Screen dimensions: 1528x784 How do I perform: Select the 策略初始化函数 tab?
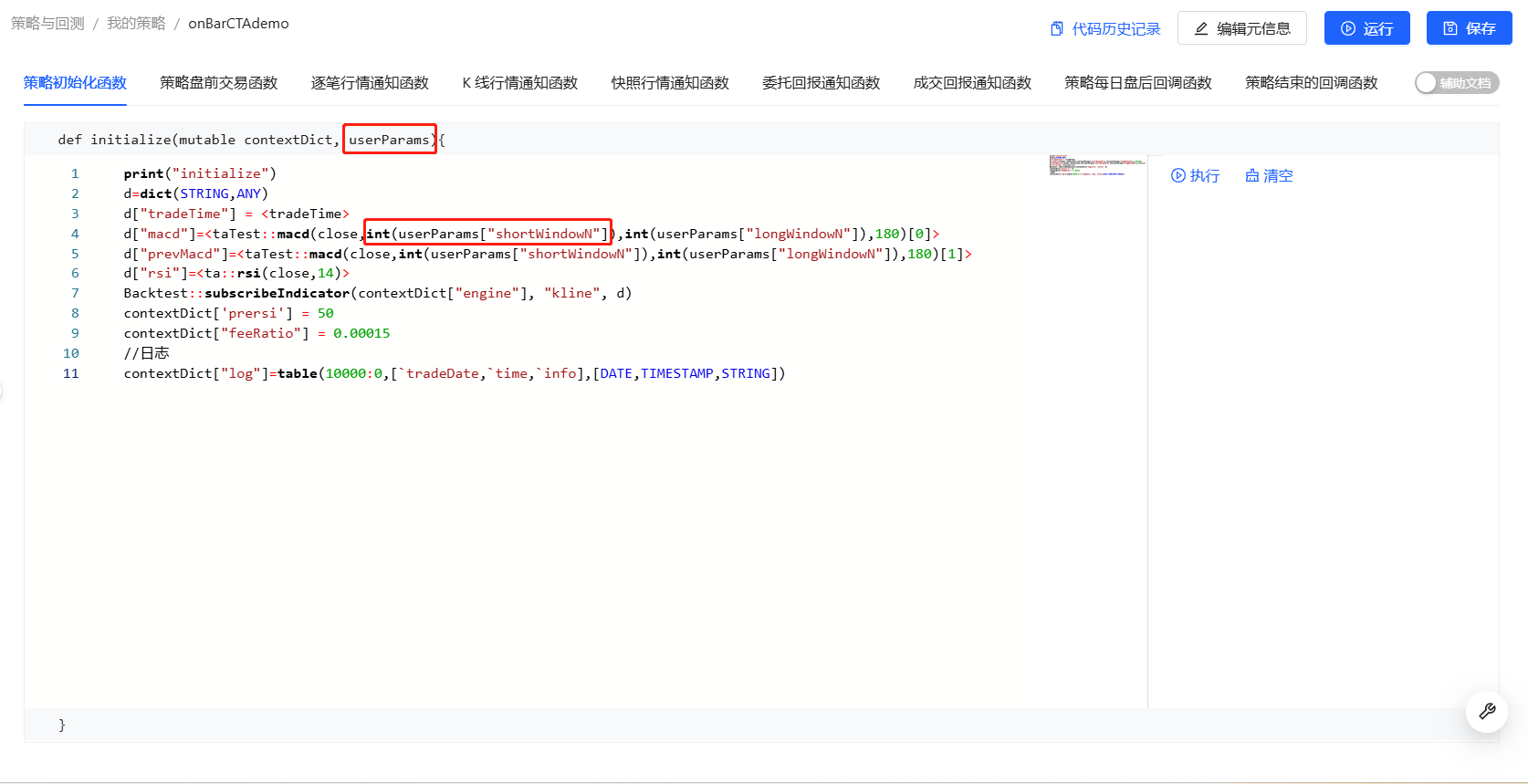pos(75,83)
